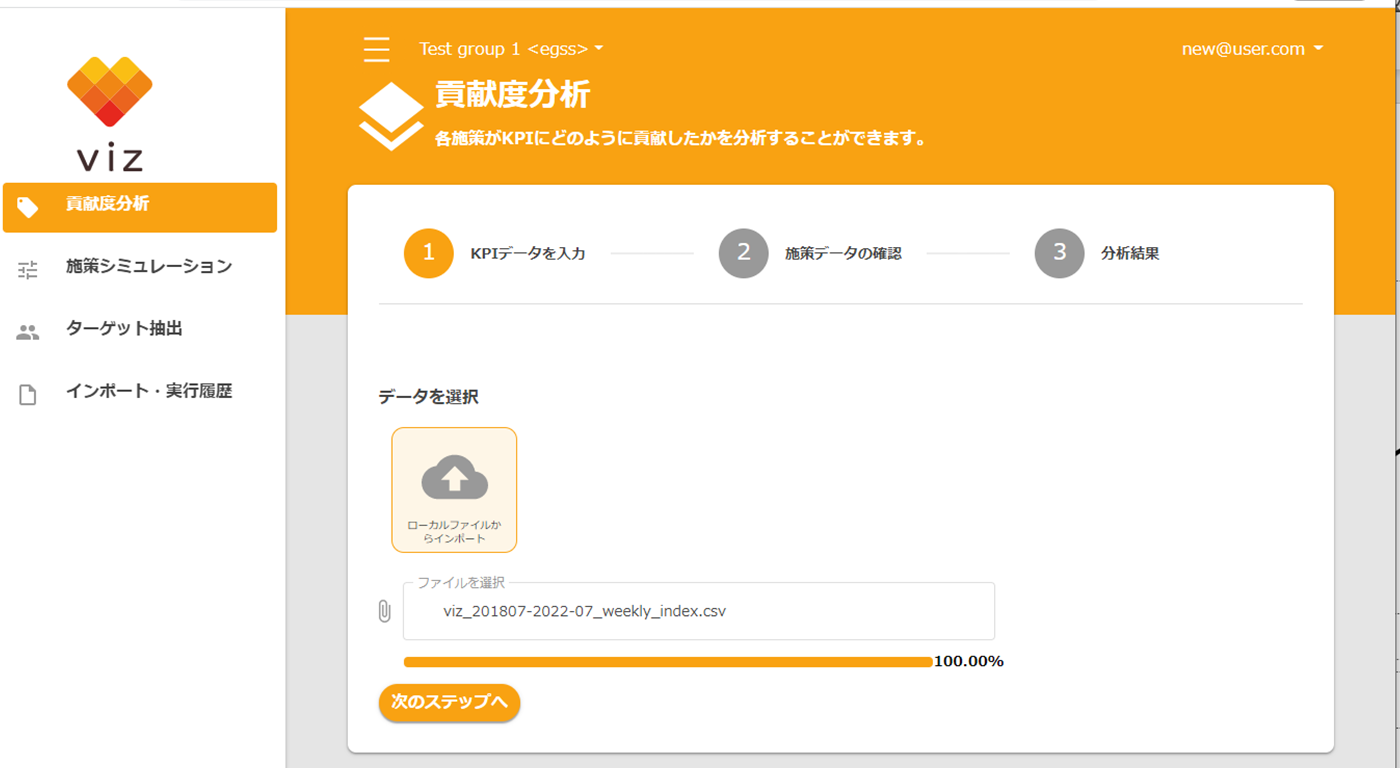Open the new@user.com account dropdown

(1252, 49)
